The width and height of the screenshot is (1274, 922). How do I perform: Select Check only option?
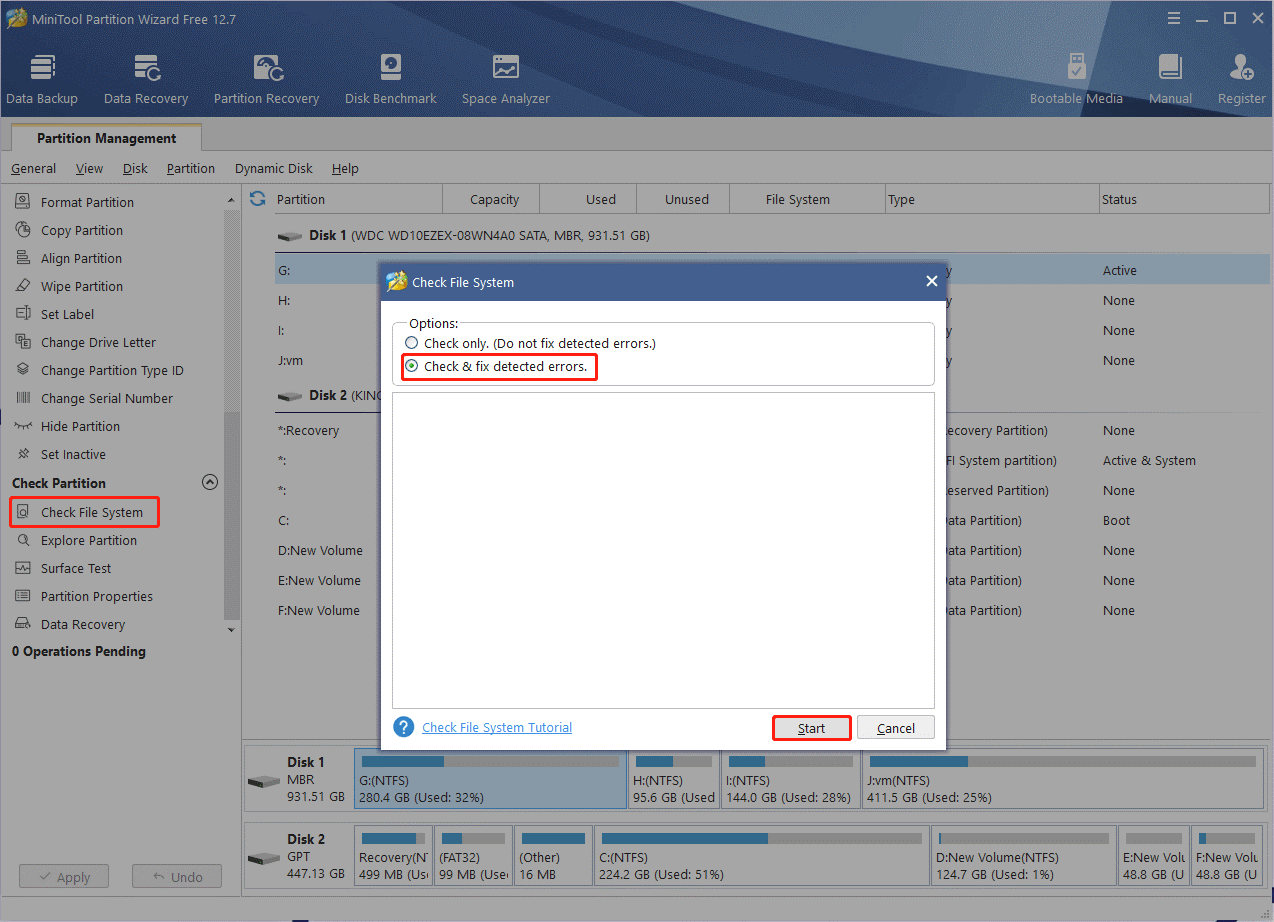tap(531, 343)
